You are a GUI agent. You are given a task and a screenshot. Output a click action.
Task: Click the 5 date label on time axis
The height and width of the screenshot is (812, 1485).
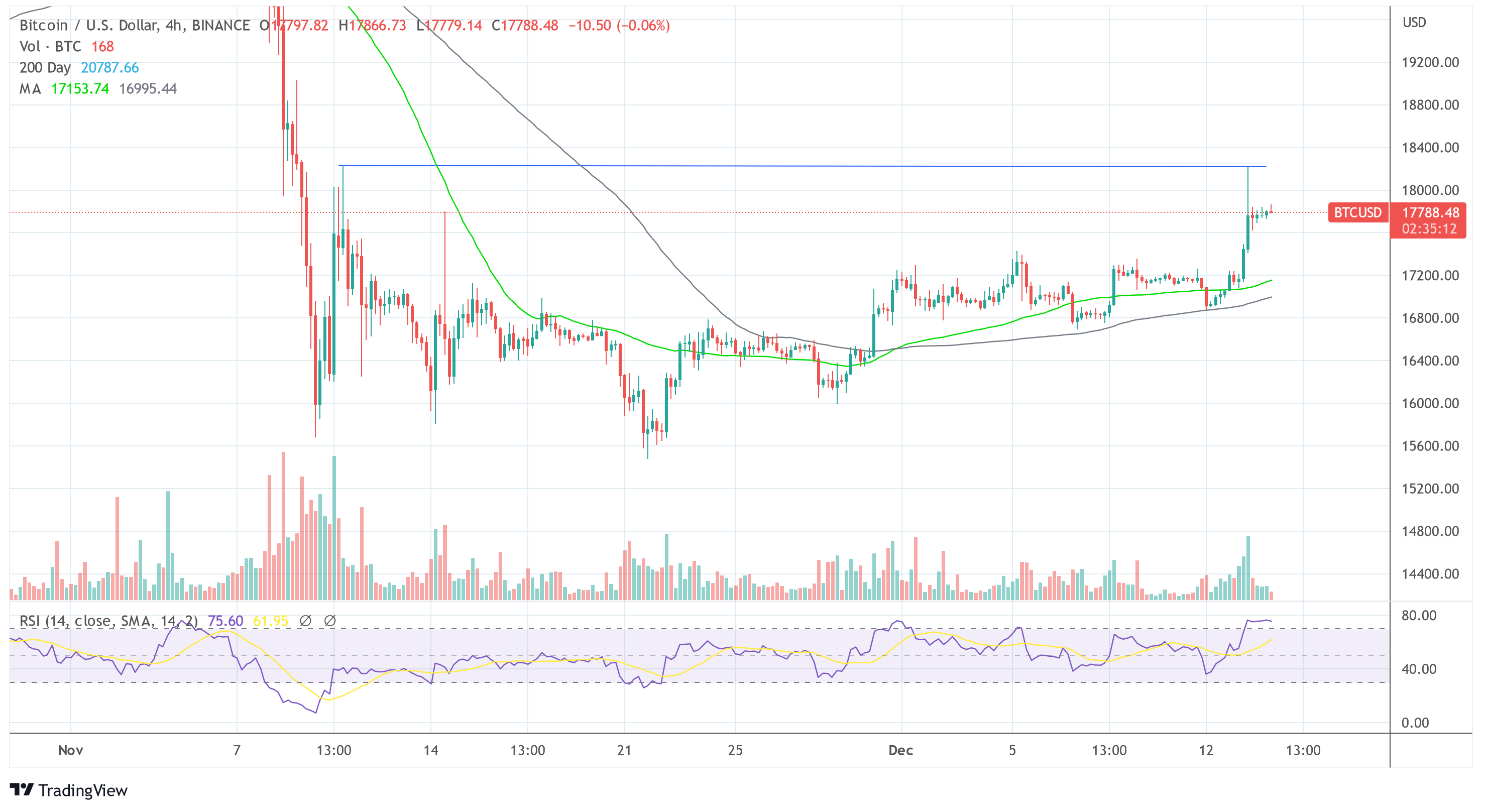(1012, 750)
